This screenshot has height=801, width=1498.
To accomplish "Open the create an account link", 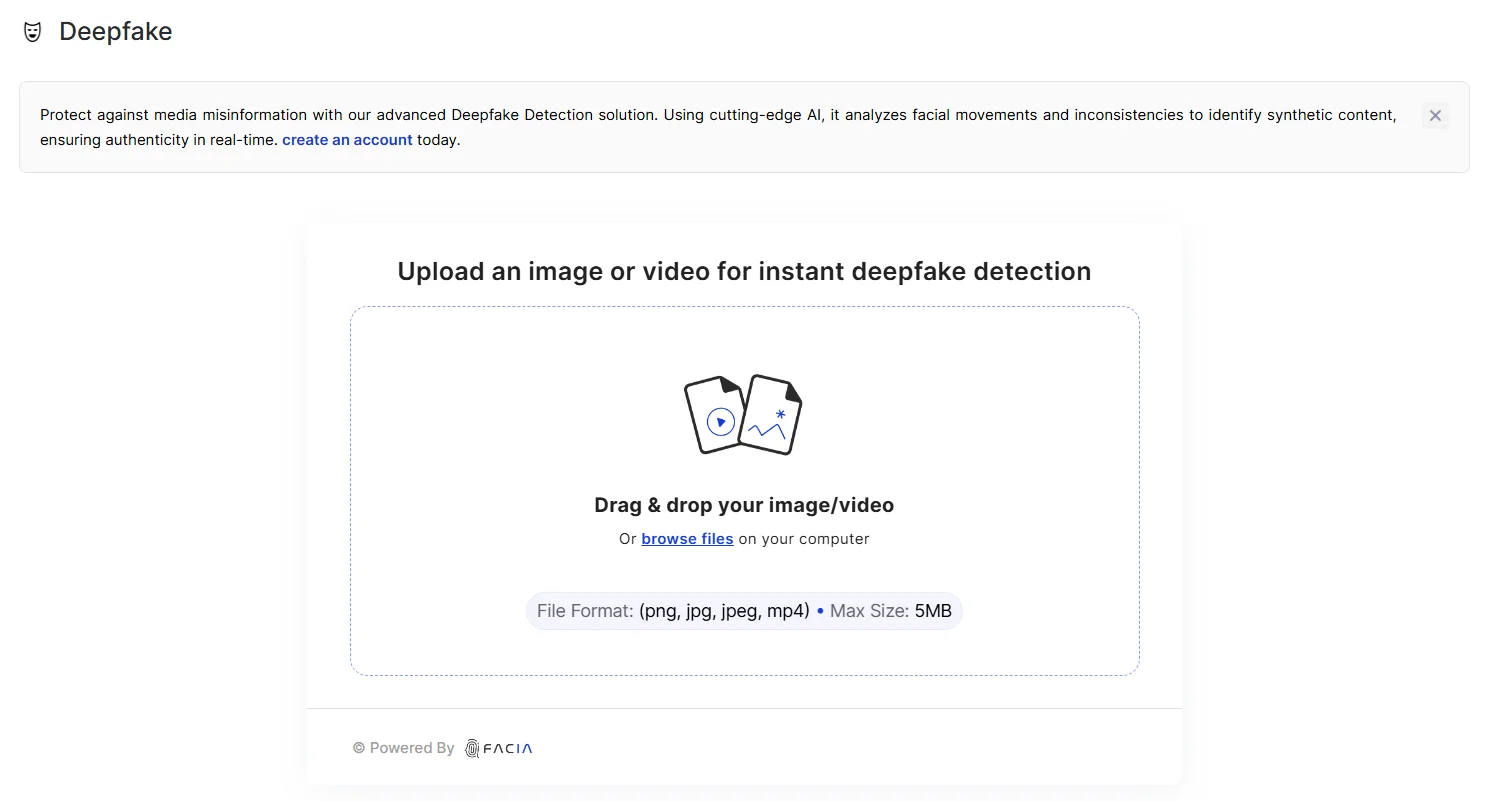I will click(x=347, y=140).
